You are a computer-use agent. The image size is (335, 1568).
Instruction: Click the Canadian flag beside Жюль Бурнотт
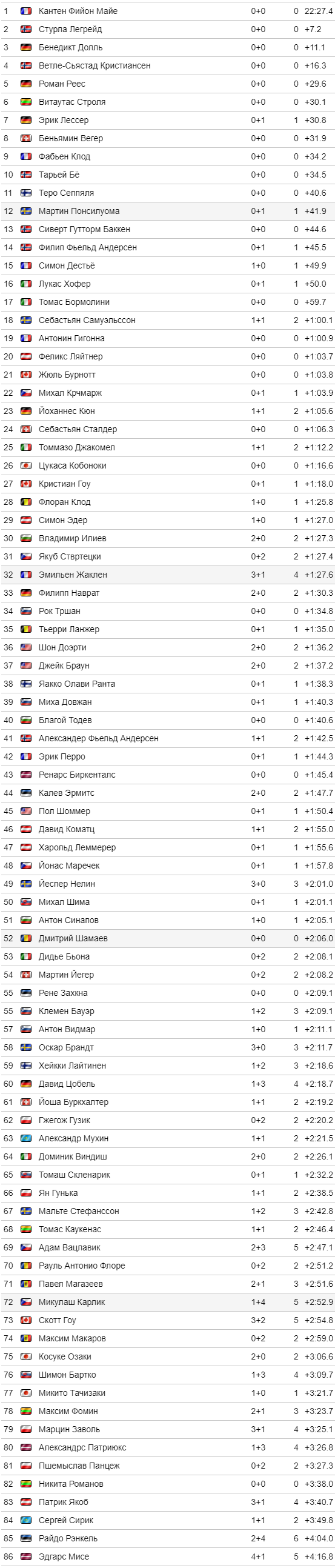(26, 375)
